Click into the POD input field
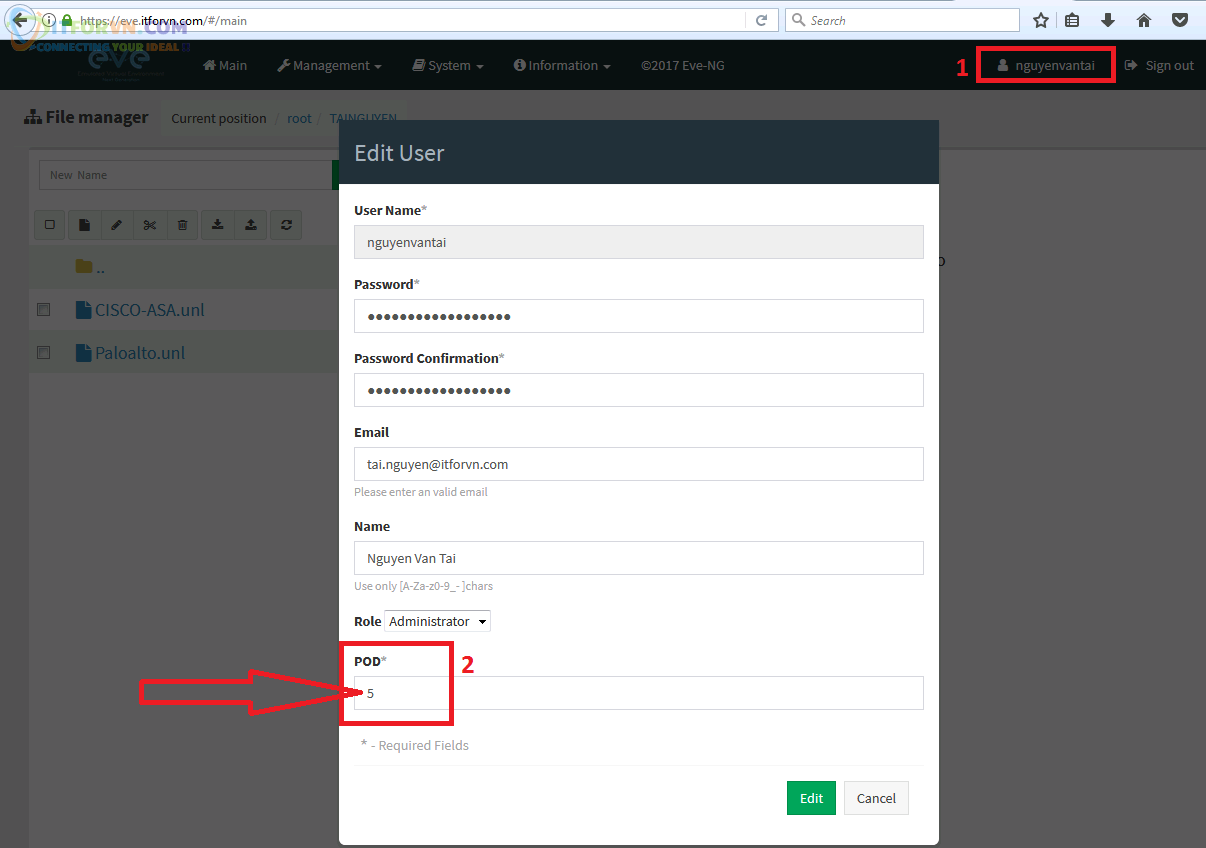1206x848 pixels. [640, 693]
